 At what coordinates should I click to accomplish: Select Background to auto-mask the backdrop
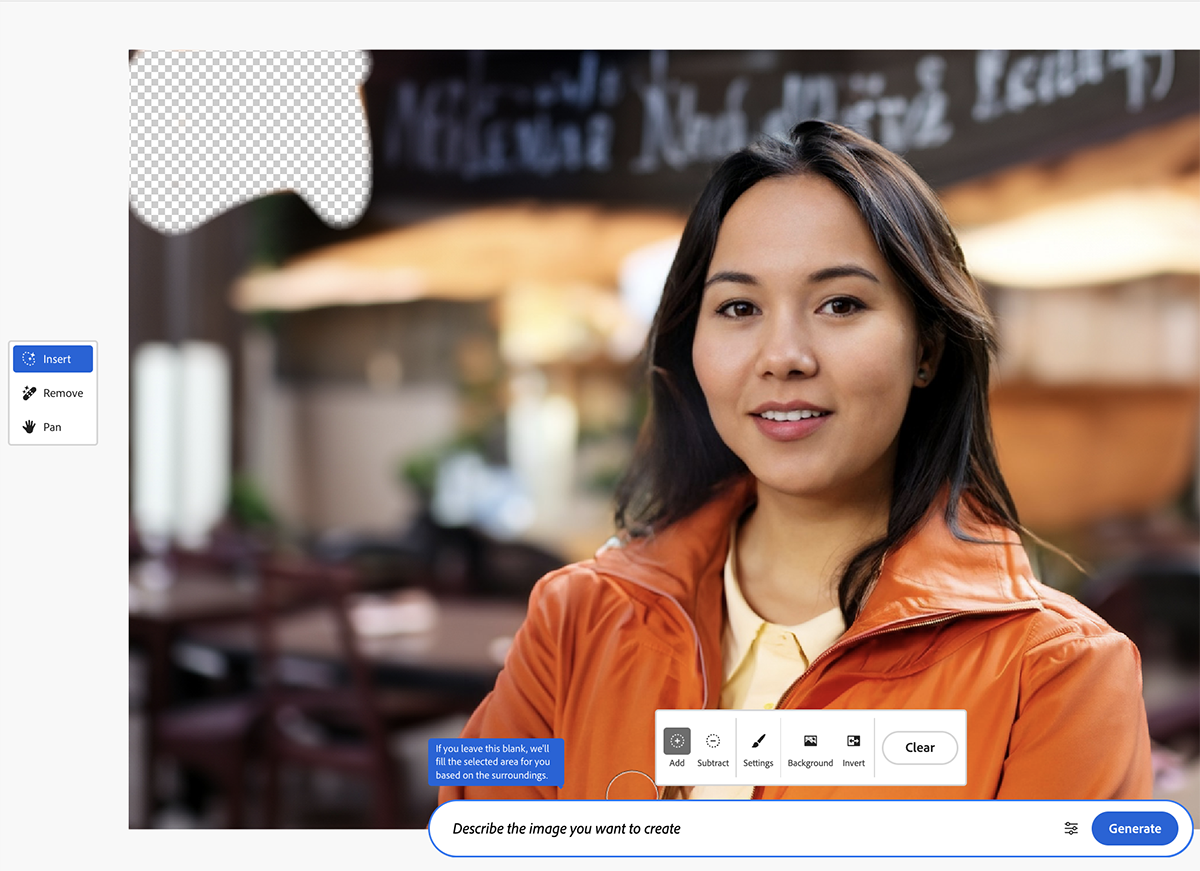click(810, 747)
